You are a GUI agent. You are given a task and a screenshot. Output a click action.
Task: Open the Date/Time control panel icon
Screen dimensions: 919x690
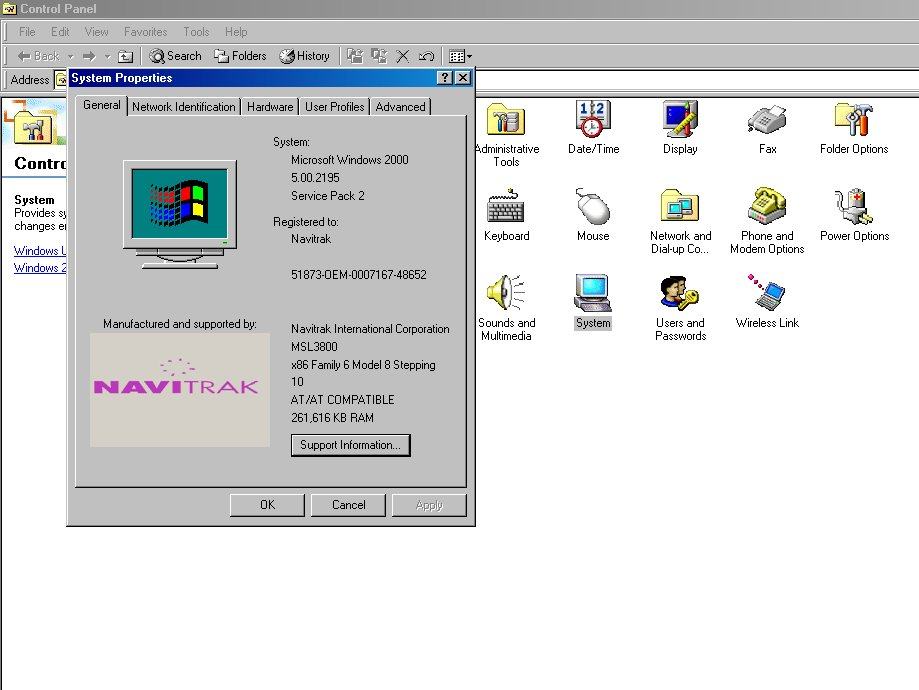click(x=593, y=121)
